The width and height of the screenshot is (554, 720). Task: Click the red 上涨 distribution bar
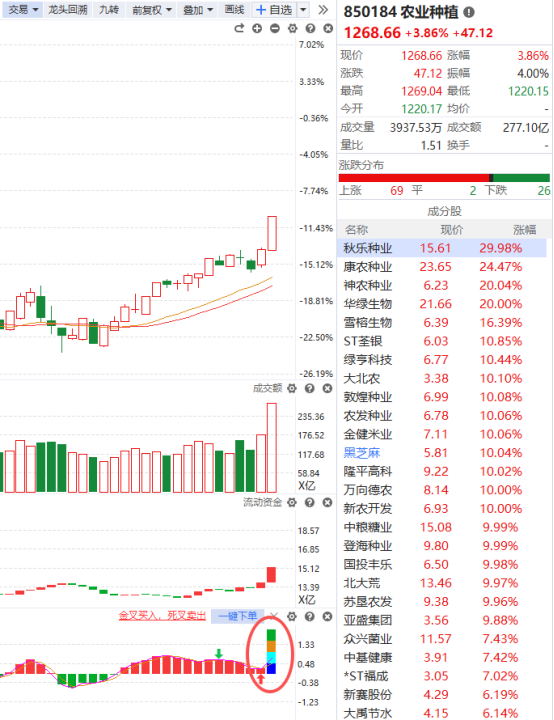click(414, 178)
